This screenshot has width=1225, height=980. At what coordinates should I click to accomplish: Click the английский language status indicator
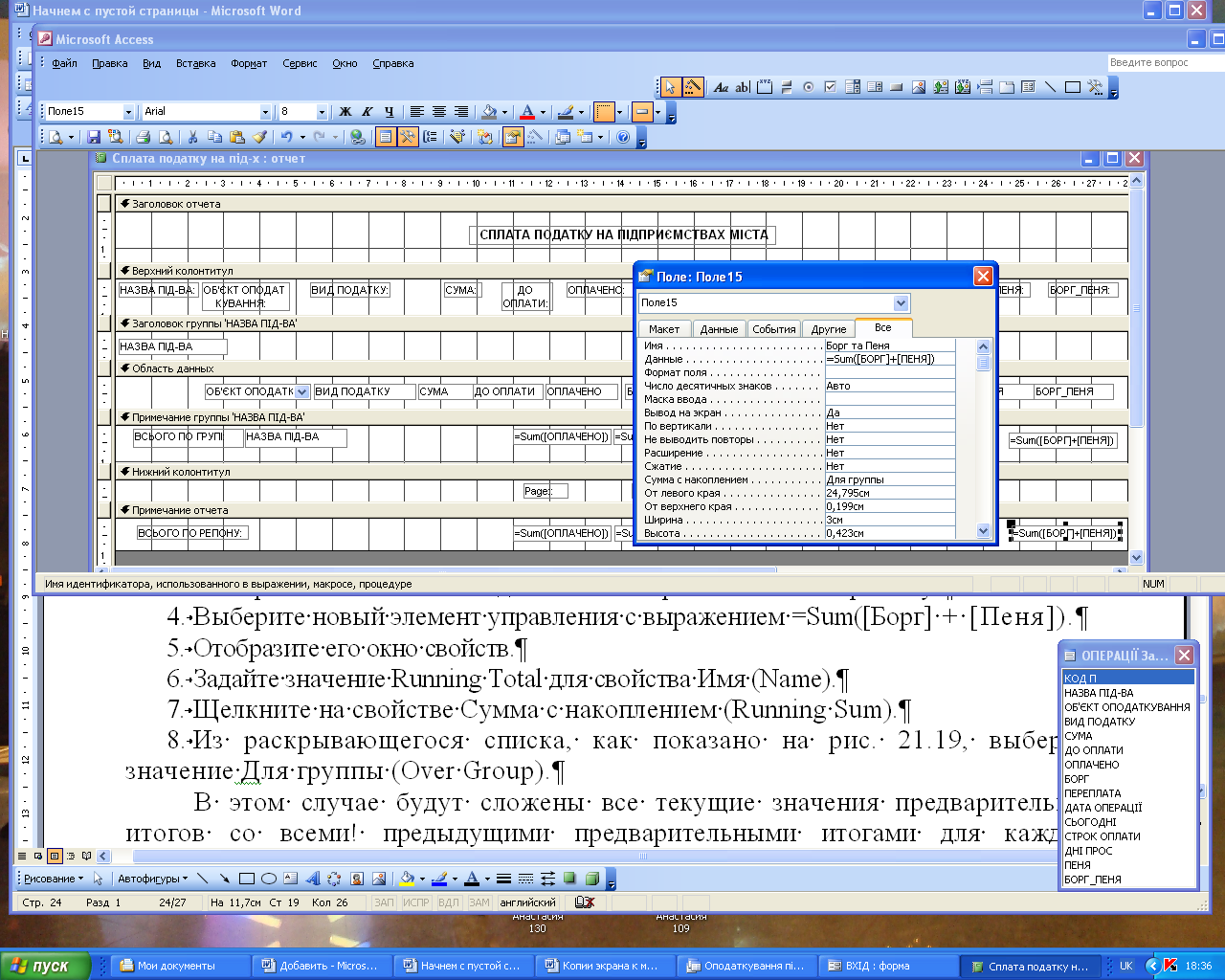click(x=527, y=902)
